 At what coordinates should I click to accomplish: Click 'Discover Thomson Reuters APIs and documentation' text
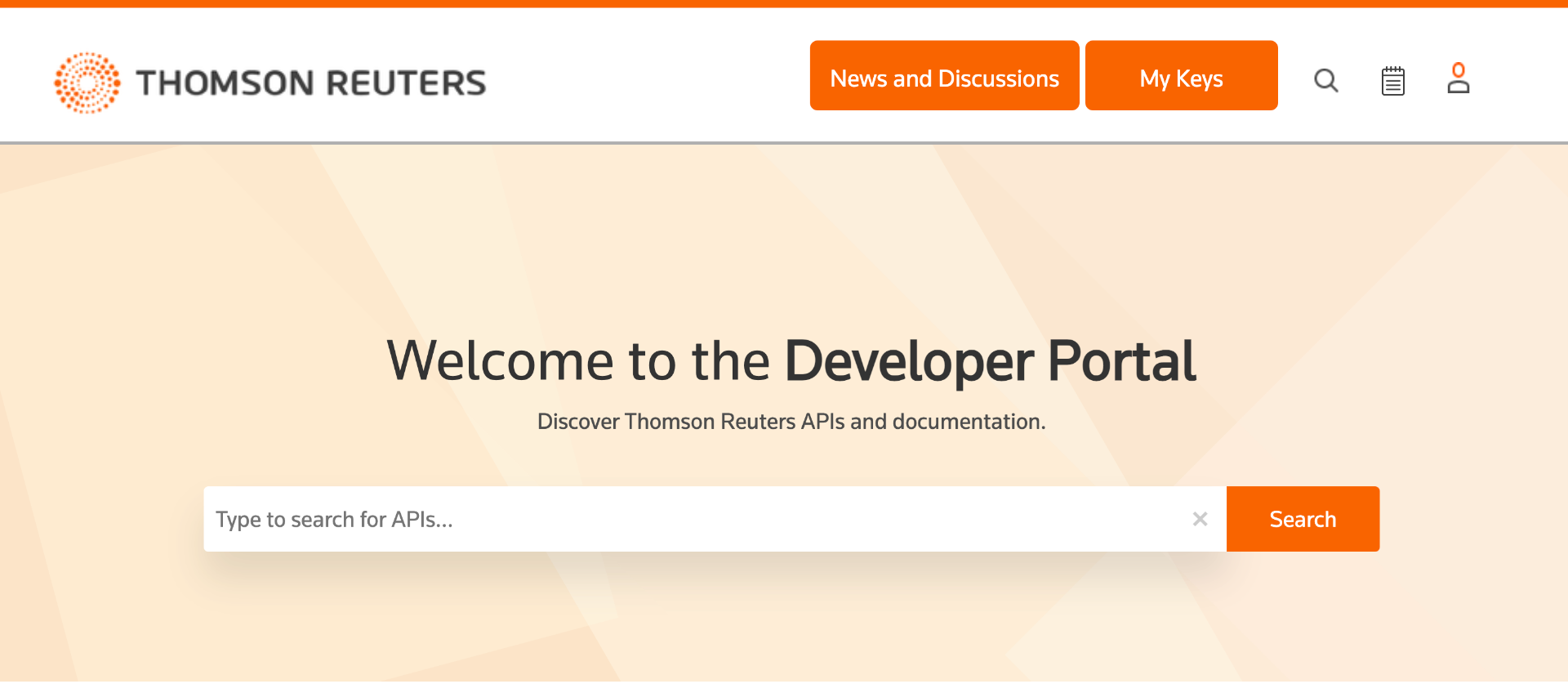[x=791, y=422]
